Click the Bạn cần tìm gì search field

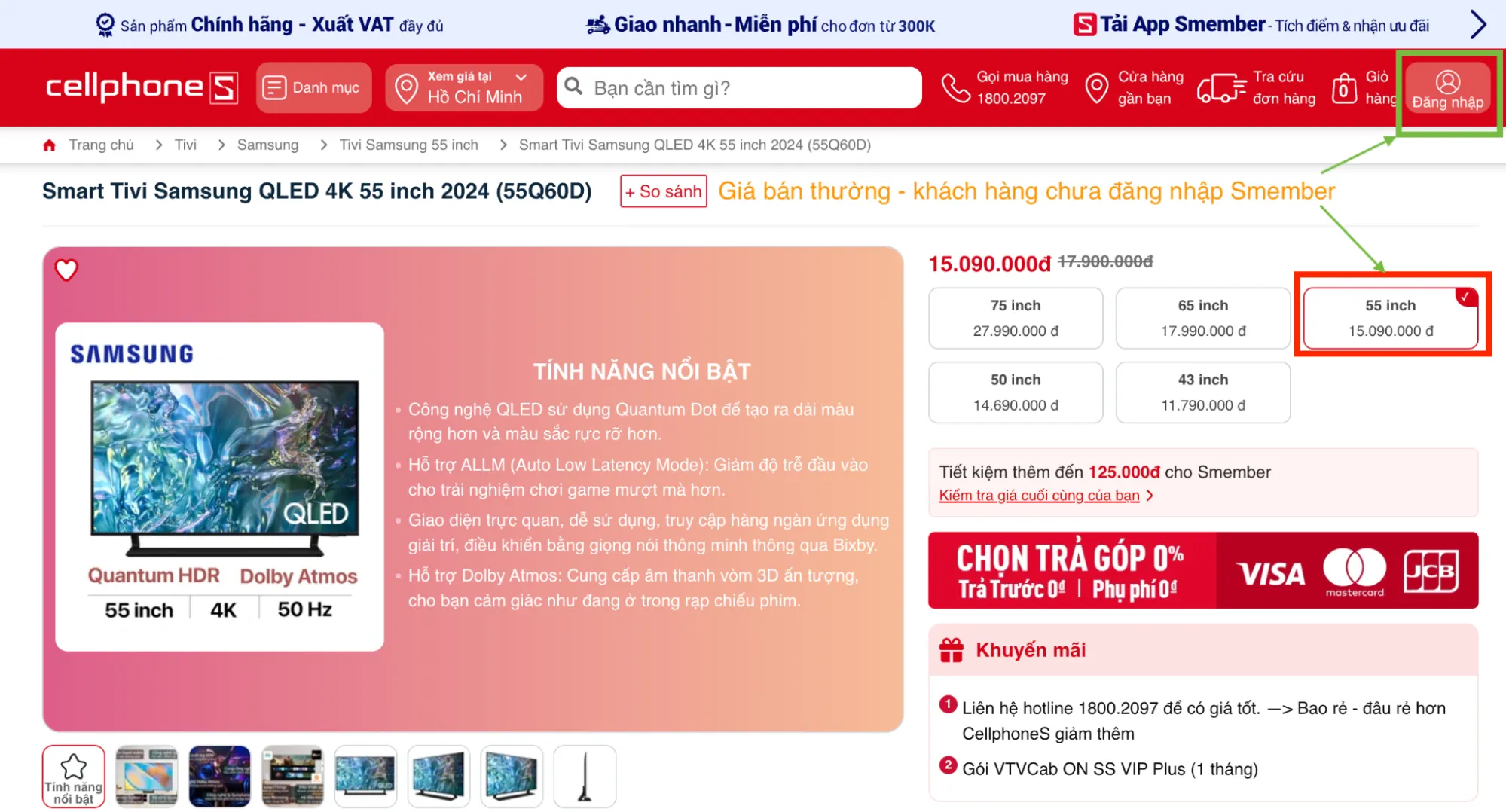coord(739,88)
